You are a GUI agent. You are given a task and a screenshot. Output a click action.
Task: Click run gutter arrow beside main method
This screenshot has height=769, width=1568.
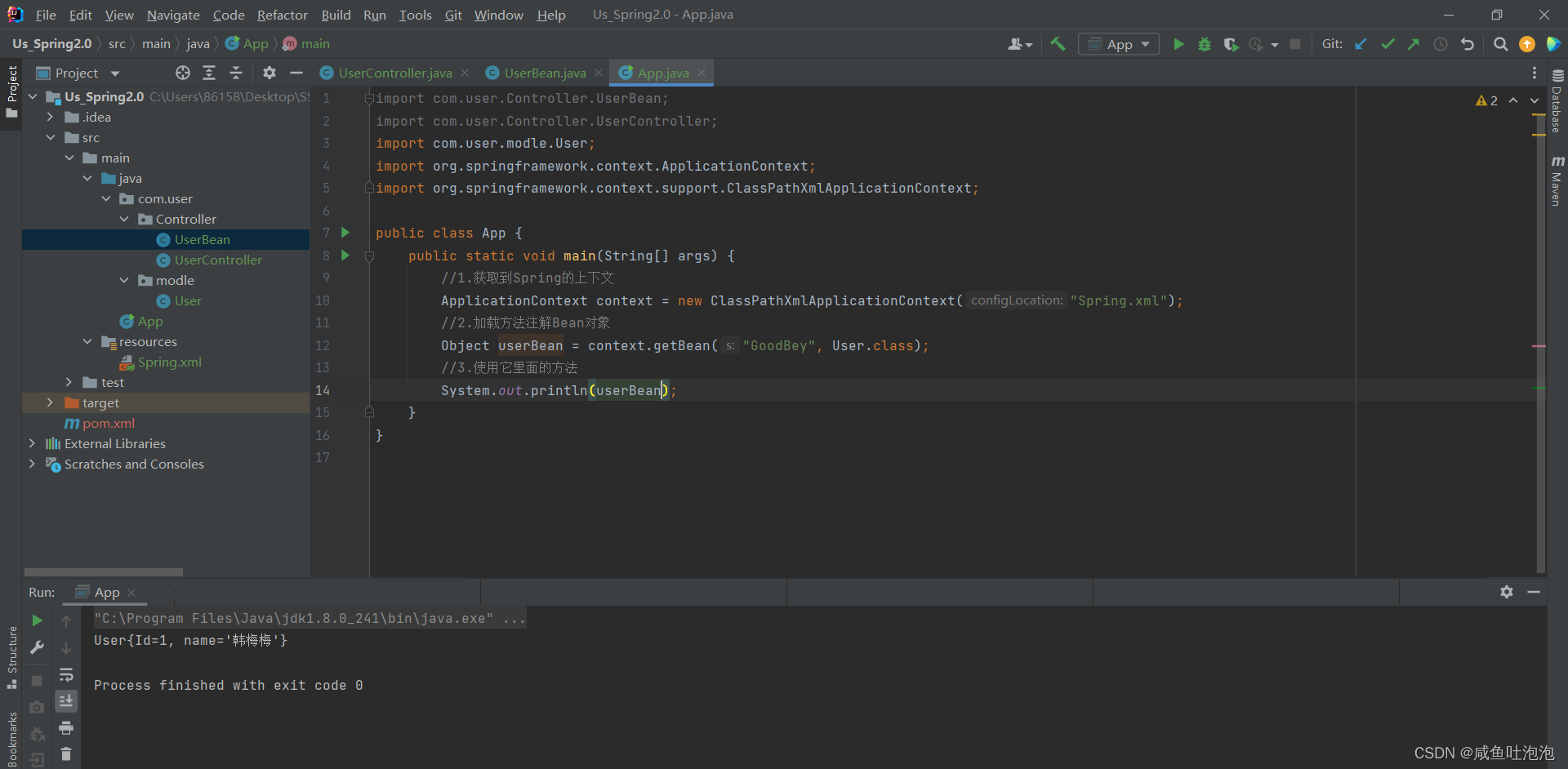click(345, 256)
